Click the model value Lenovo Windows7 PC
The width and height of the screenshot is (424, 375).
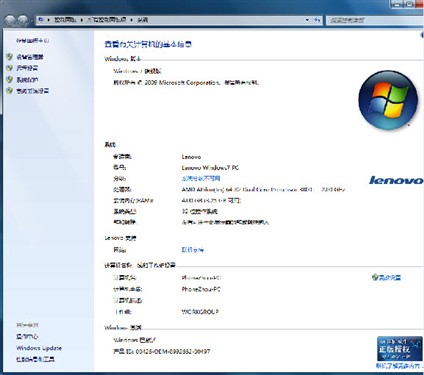(x=210, y=168)
